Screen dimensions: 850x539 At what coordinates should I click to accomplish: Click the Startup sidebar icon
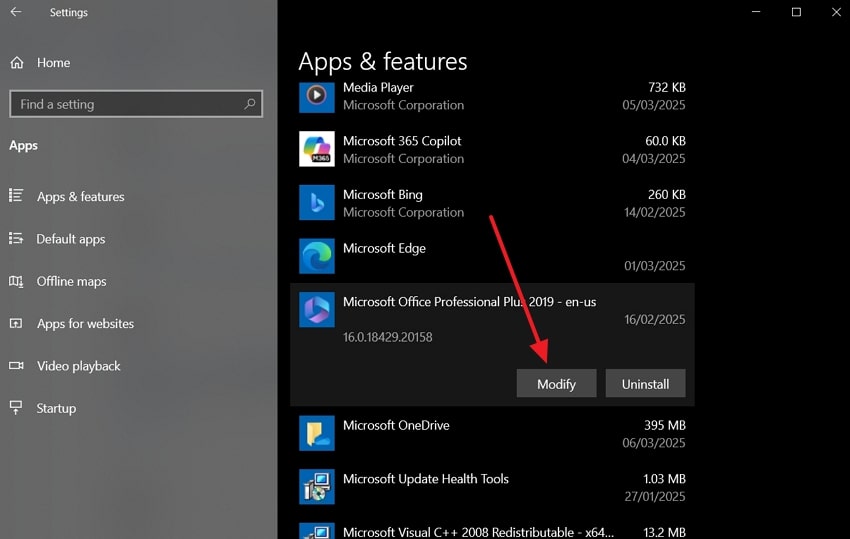[16, 407]
